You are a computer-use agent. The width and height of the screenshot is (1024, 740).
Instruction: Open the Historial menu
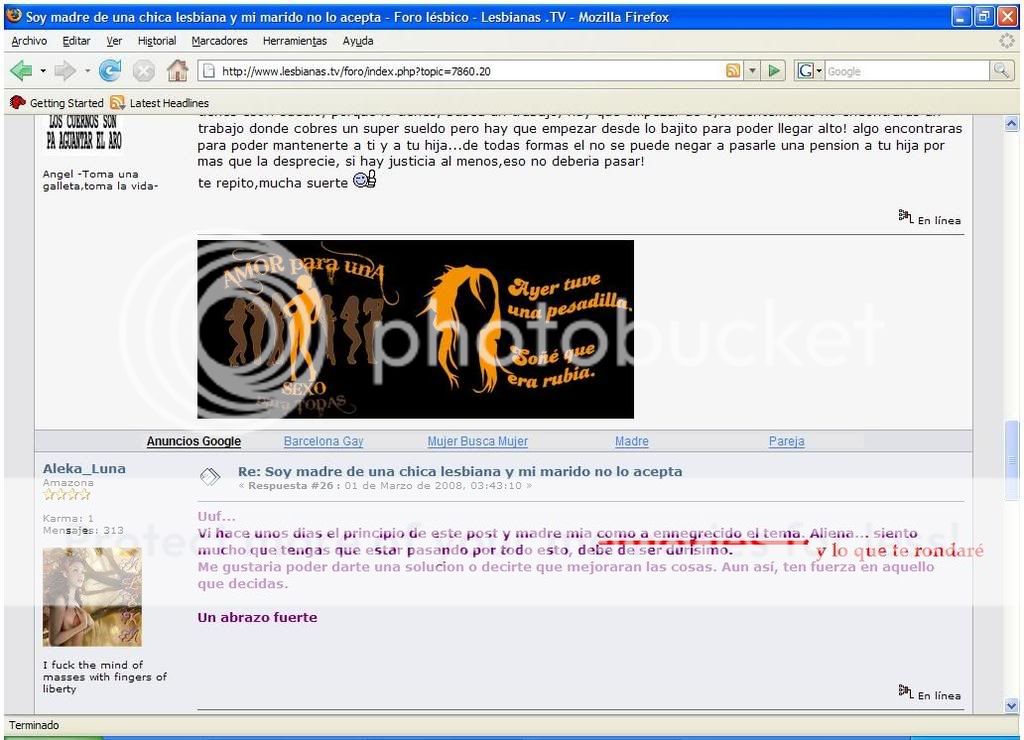click(157, 41)
